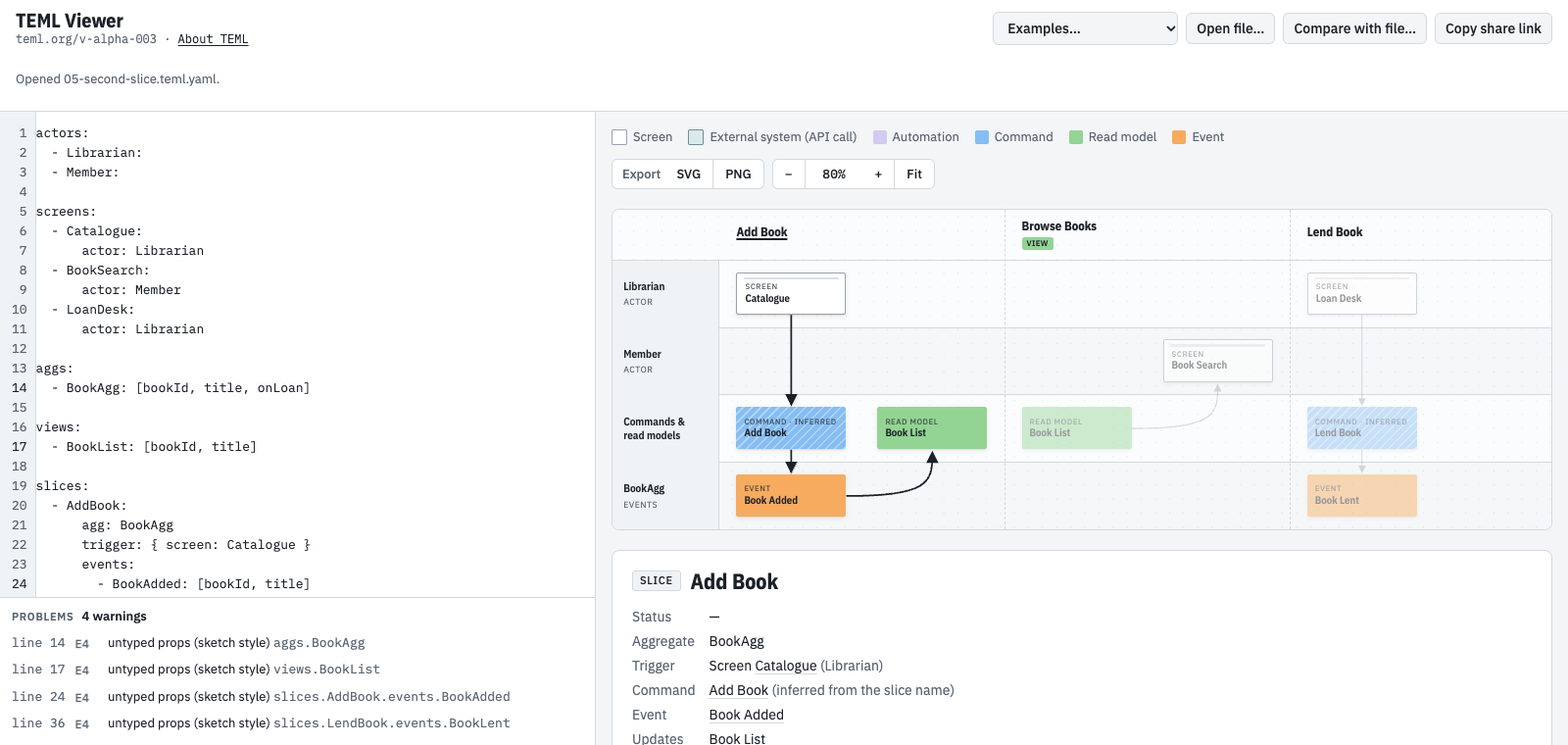
Task: Select the Loan Desk screen node
Action: [1361, 293]
